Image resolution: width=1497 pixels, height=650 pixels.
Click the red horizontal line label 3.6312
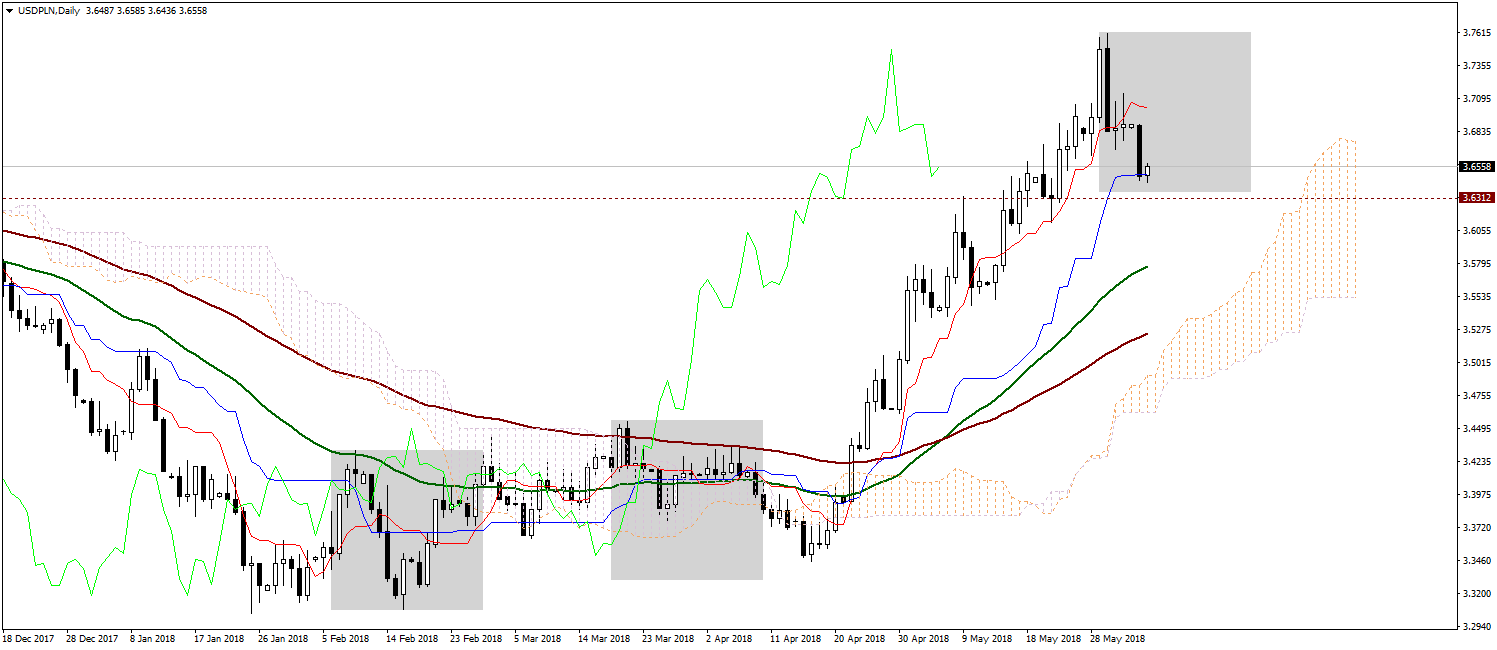click(1476, 198)
